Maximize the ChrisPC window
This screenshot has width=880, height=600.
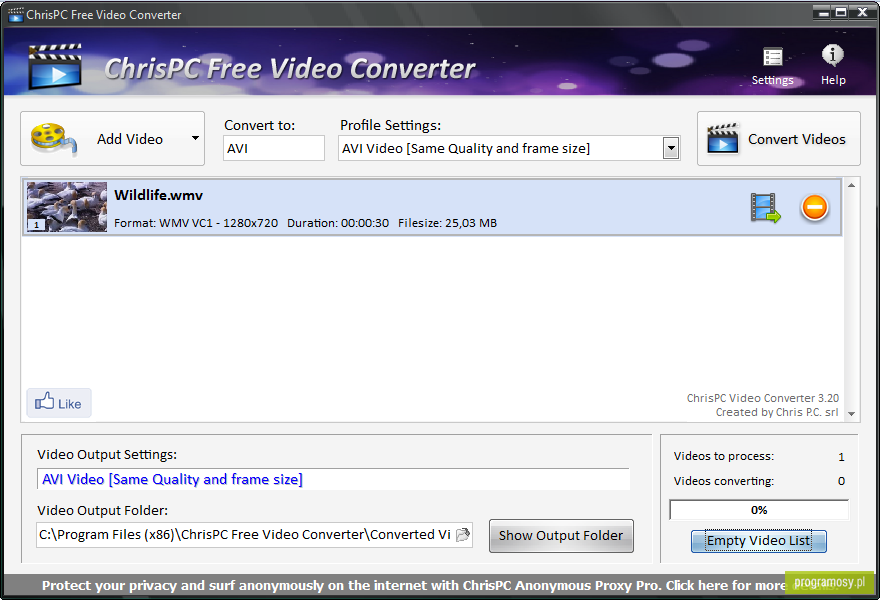841,12
